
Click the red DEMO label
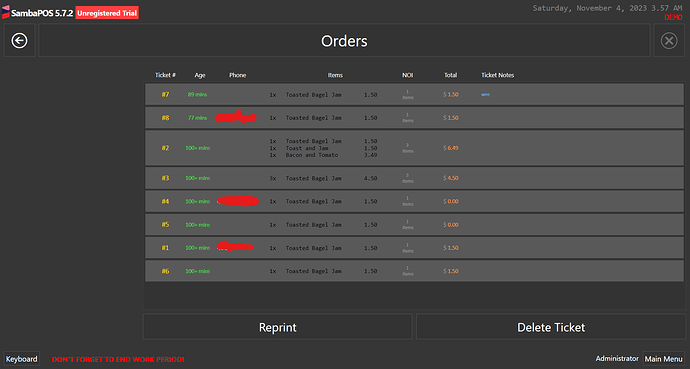(x=673, y=17)
